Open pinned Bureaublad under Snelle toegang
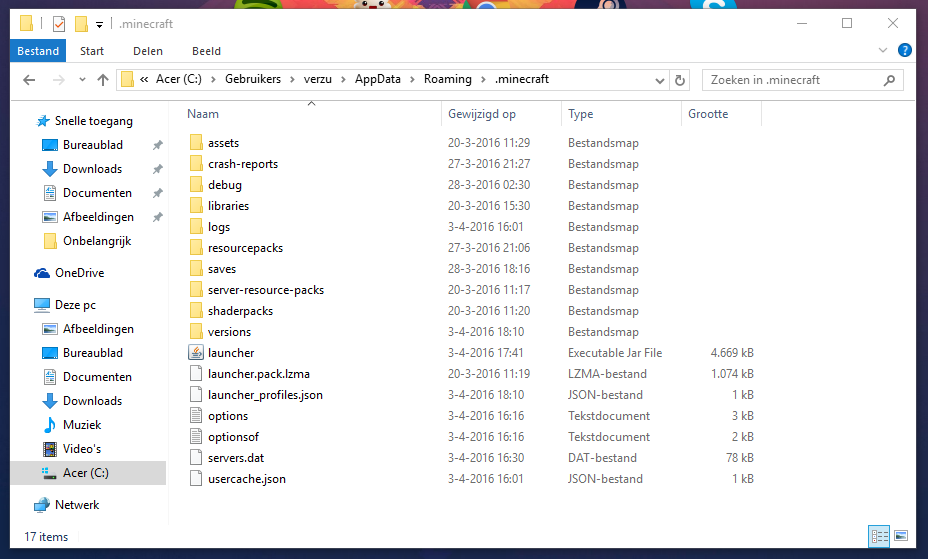 click(x=93, y=145)
